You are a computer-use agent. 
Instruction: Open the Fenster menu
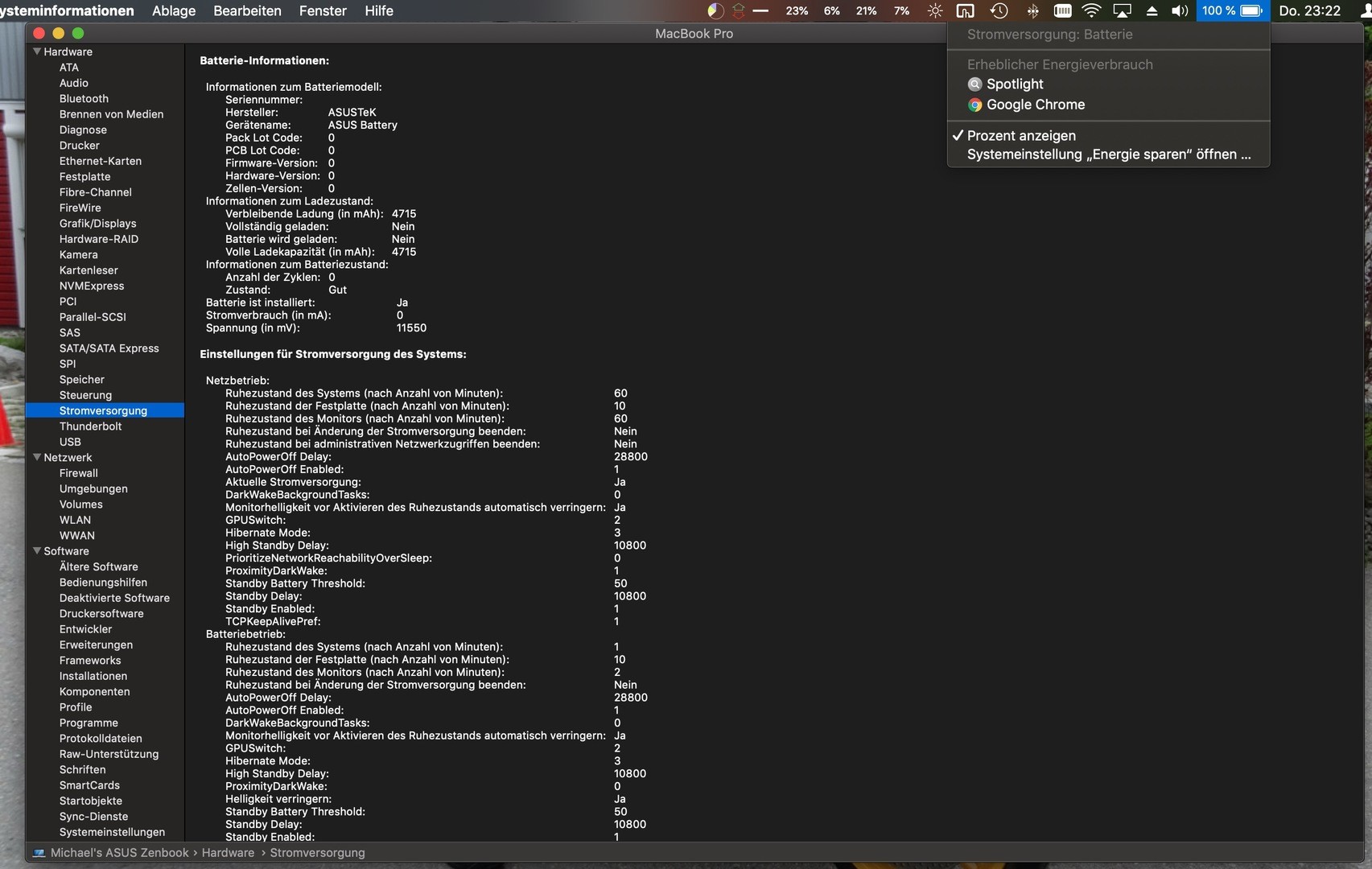323,11
